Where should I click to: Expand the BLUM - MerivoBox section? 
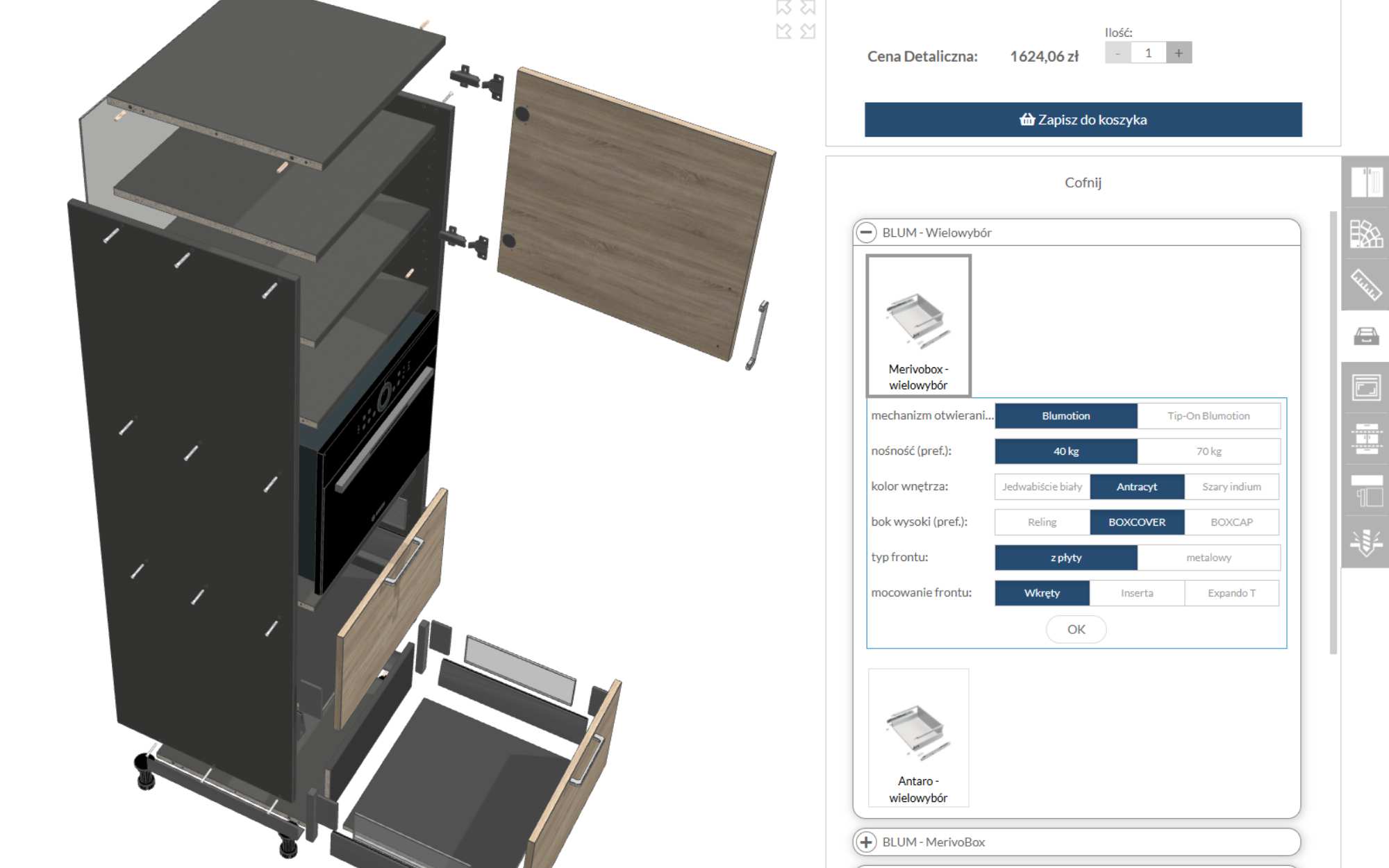click(866, 842)
